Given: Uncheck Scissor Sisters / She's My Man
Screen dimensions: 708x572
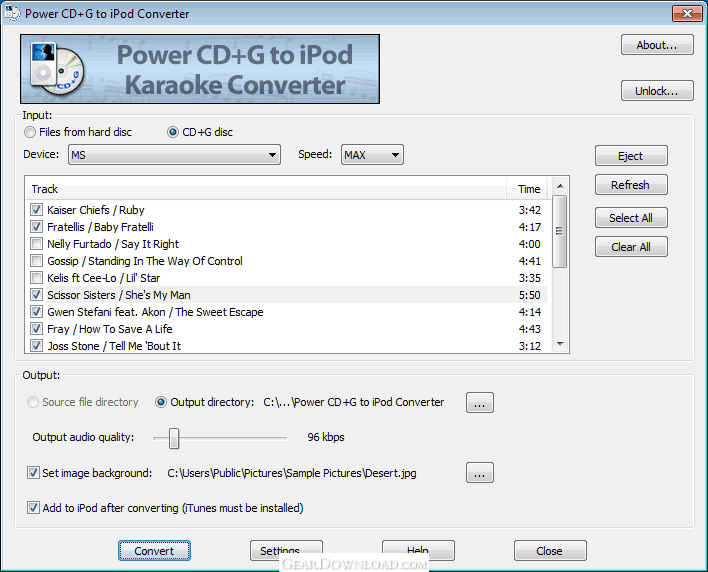Looking at the screenshot, I should click(36, 295).
